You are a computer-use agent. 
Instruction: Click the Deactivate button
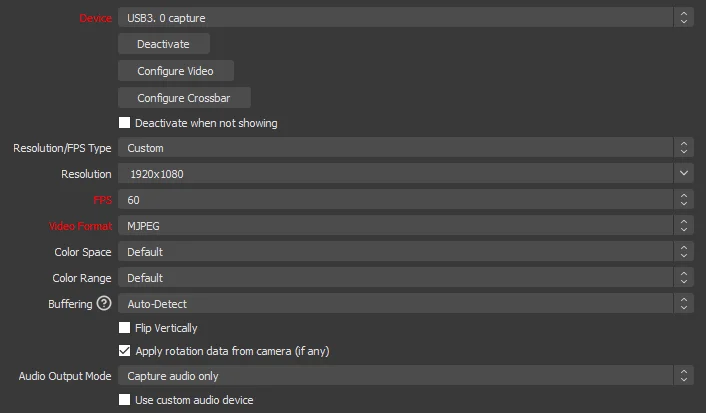click(x=163, y=44)
